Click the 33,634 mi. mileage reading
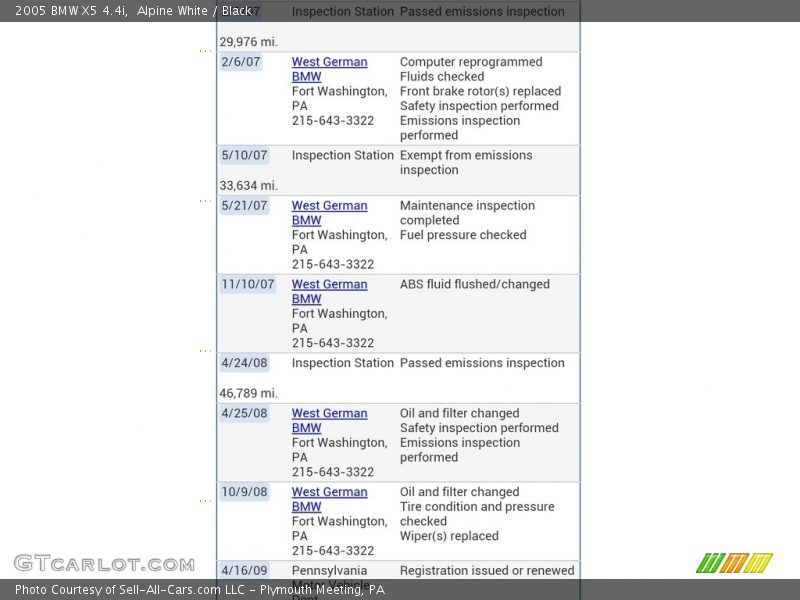 pyautogui.click(x=248, y=186)
